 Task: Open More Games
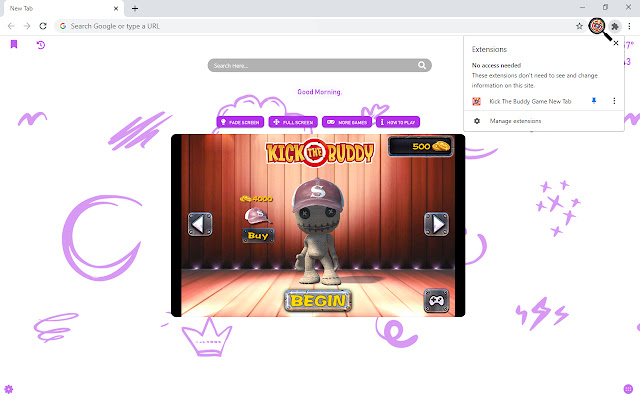pyautogui.click(x=347, y=122)
